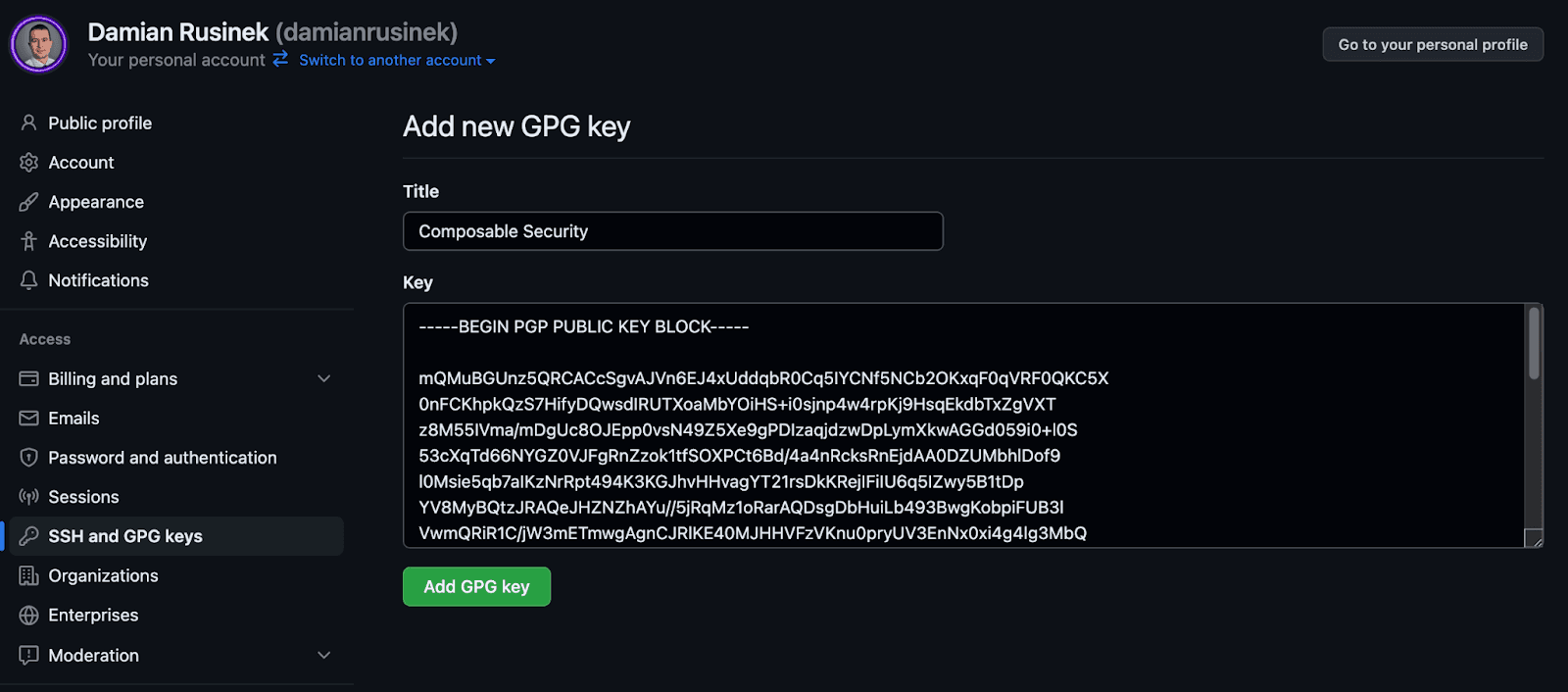
Task: Open the Switch to another account dropdown
Action: (397, 61)
